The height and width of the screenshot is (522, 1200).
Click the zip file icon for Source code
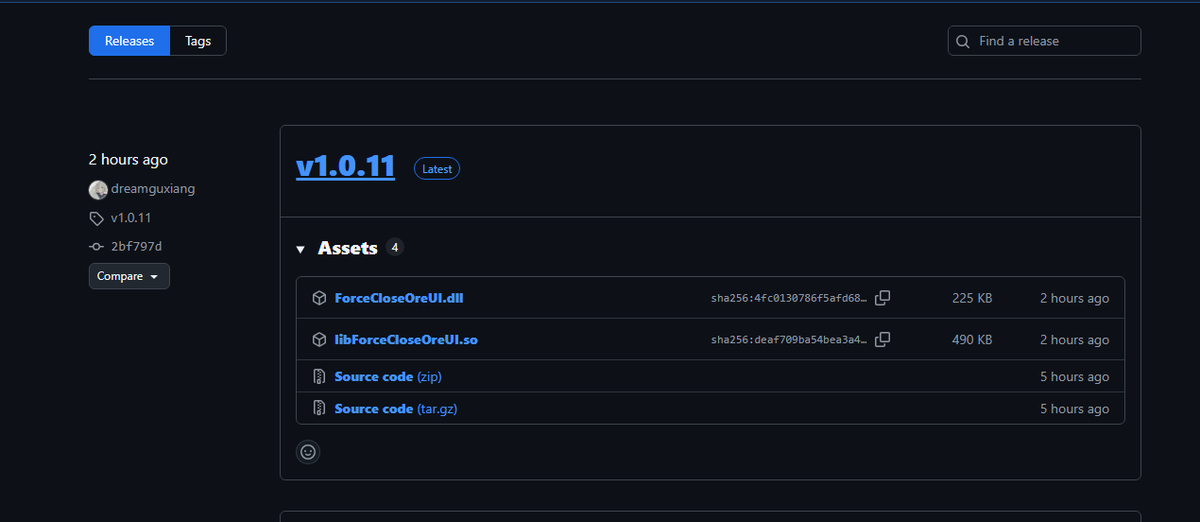click(x=319, y=377)
